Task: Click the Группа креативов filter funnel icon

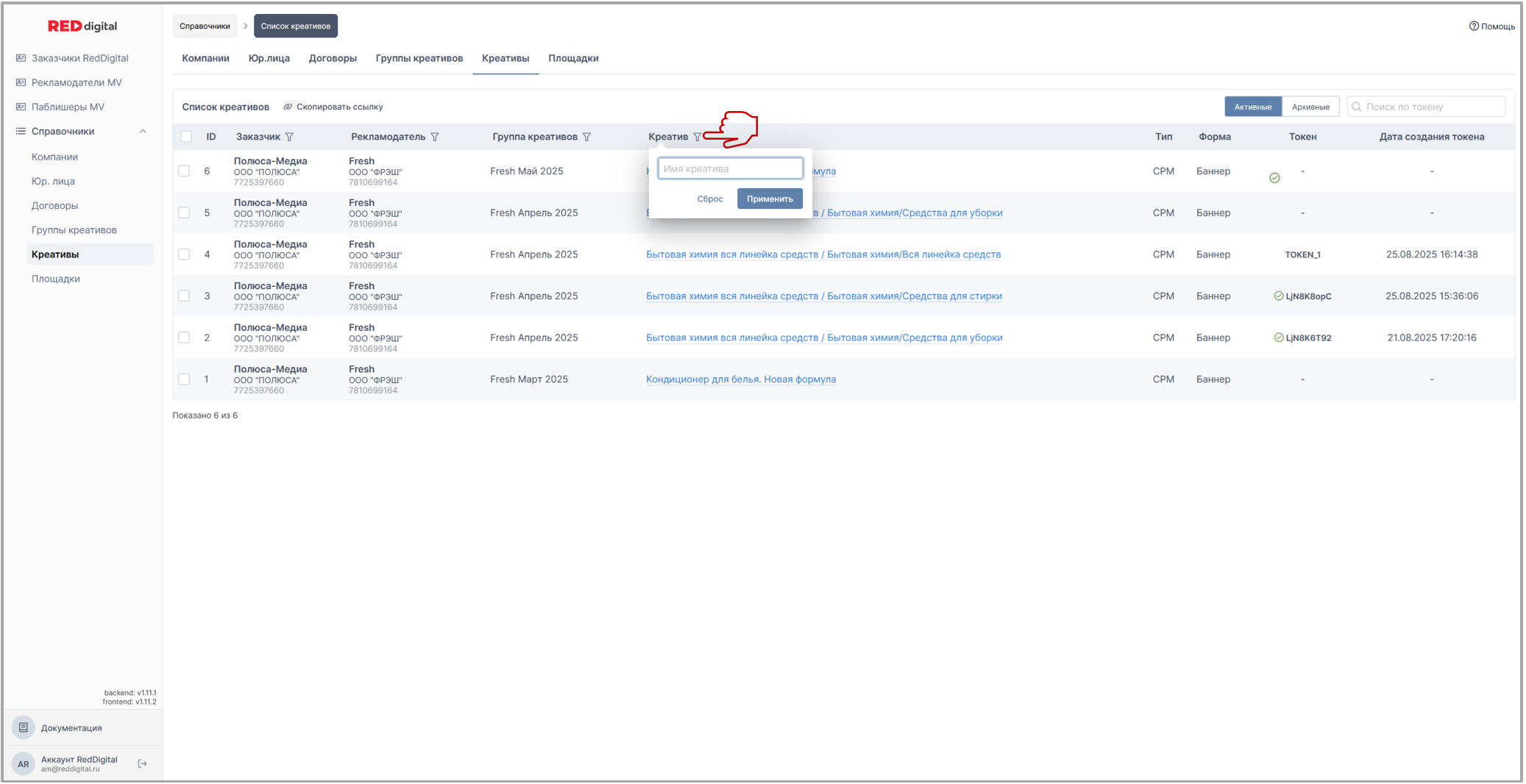Action: tap(586, 137)
